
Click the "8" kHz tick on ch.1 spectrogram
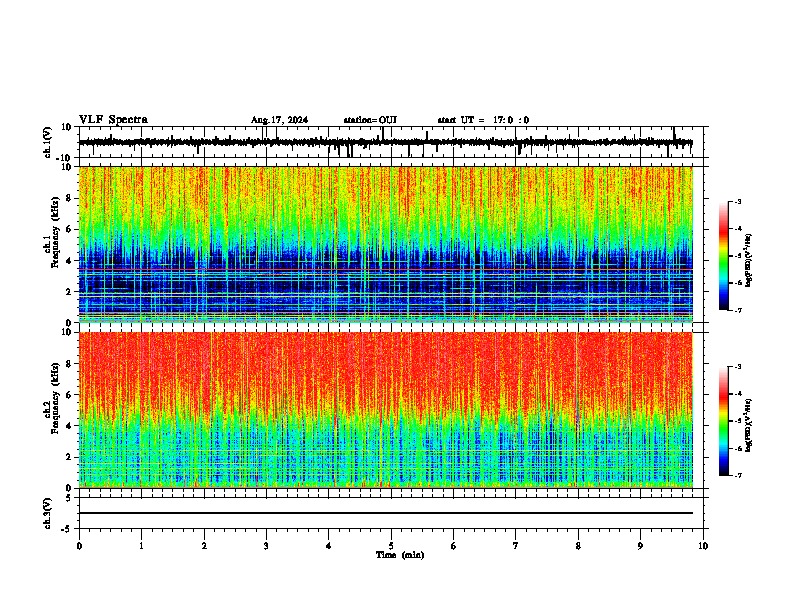tap(70, 198)
